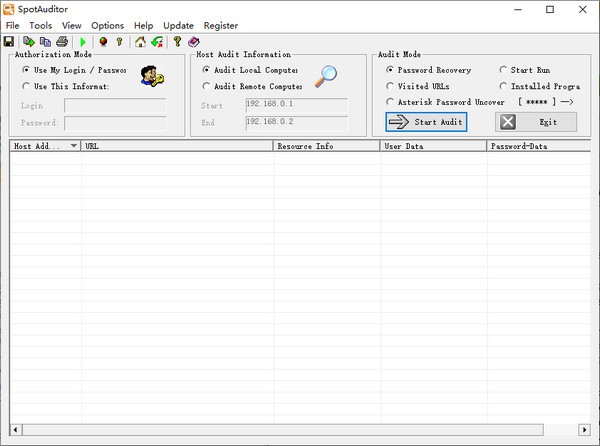
Task: Click the export icon with green arrow
Action: click(x=29, y=42)
